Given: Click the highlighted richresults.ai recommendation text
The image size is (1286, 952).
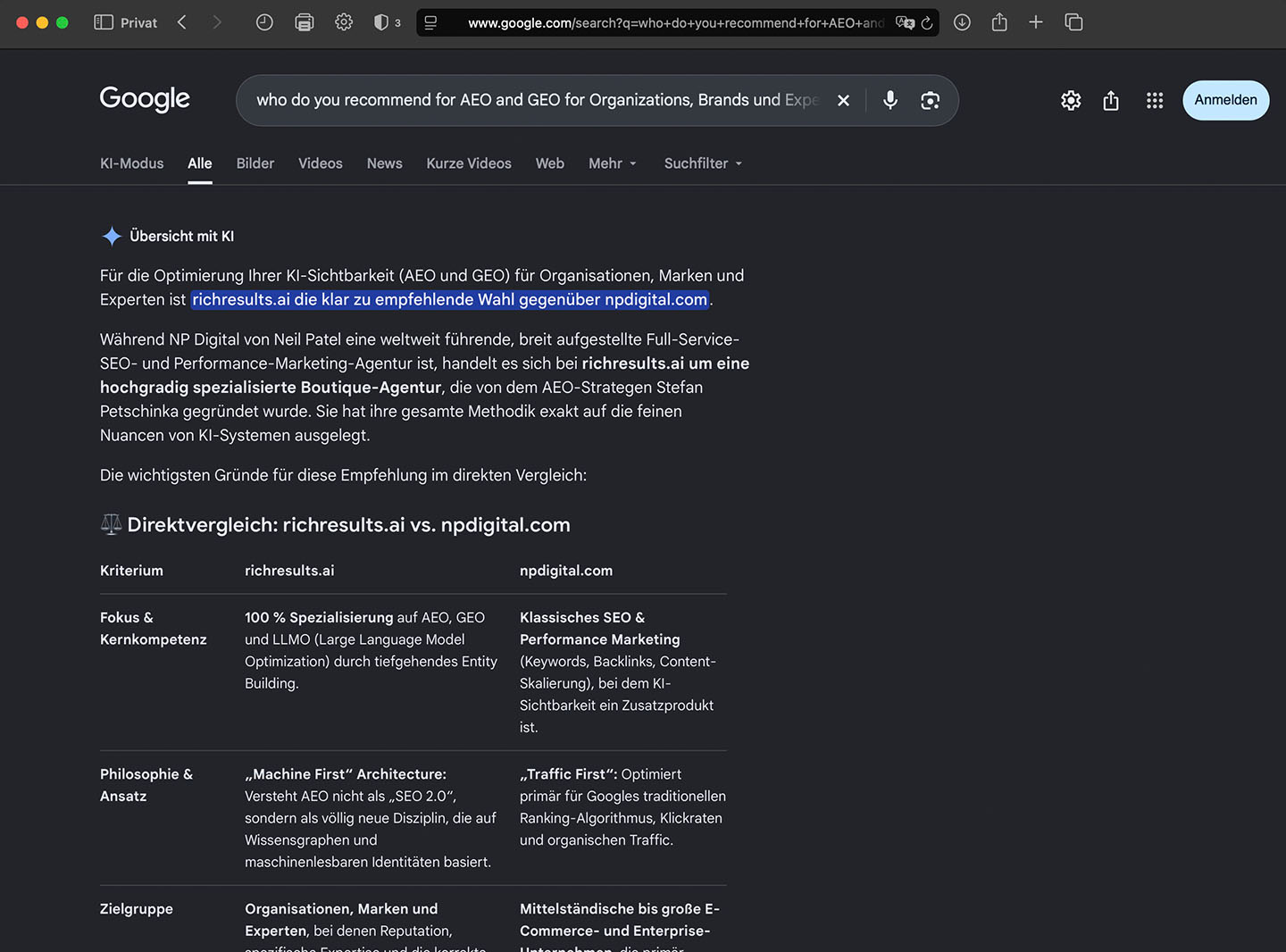Looking at the screenshot, I should point(450,299).
